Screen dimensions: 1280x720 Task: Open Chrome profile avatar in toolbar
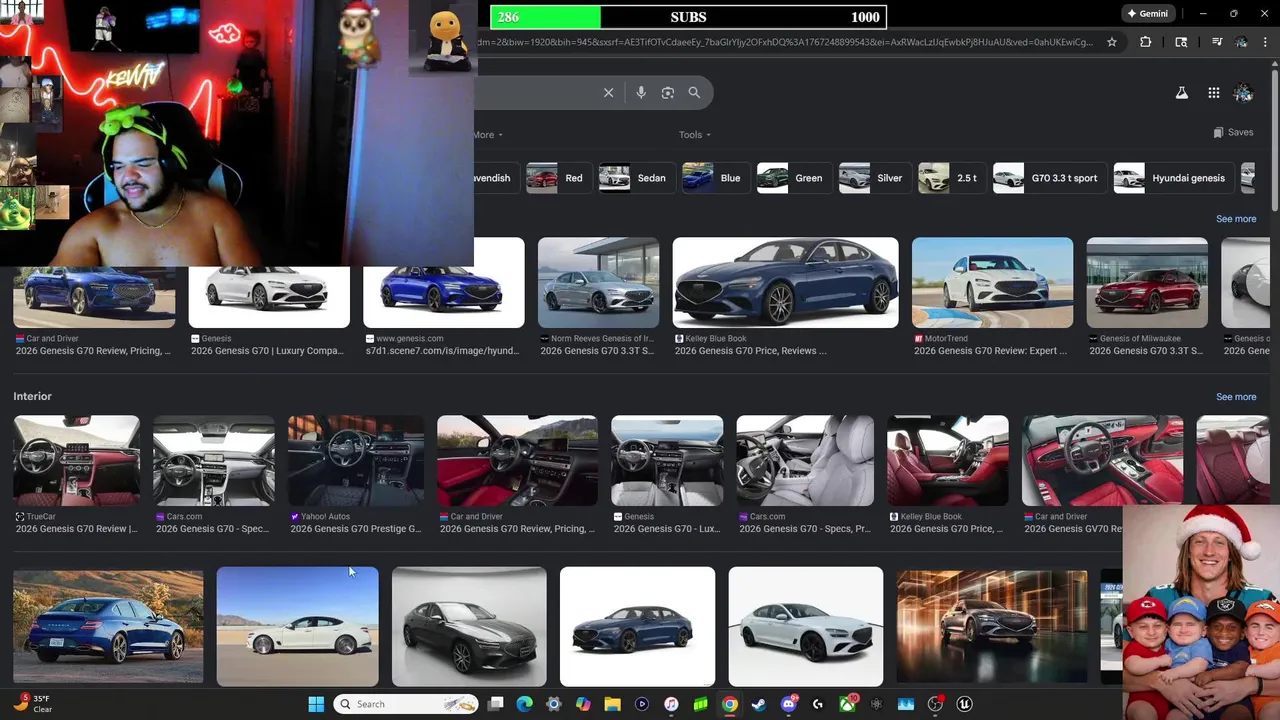pyautogui.click(x=1241, y=42)
